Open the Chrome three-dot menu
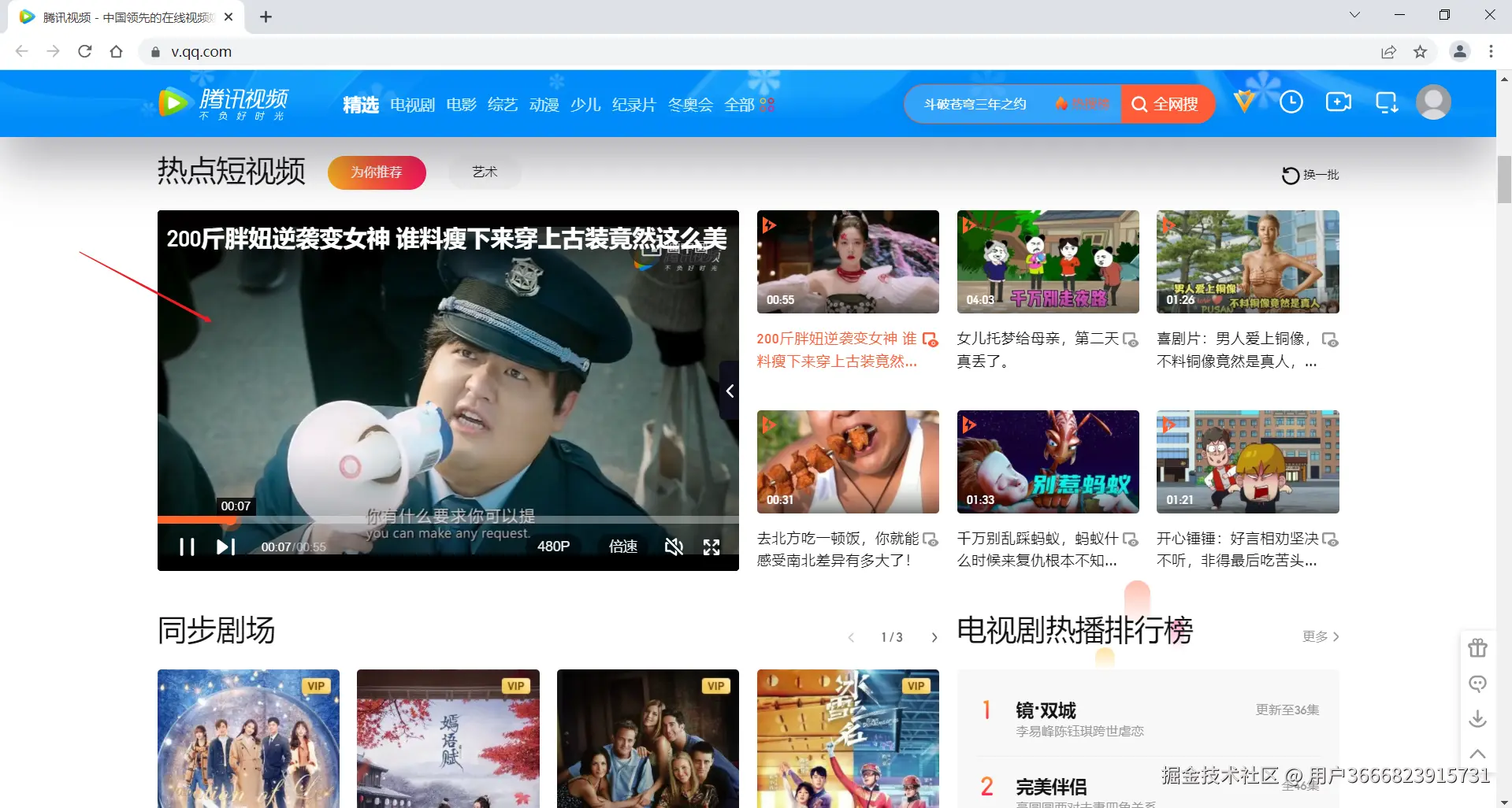Image resolution: width=1512 pixels, height=808 pixels. 1491,52
